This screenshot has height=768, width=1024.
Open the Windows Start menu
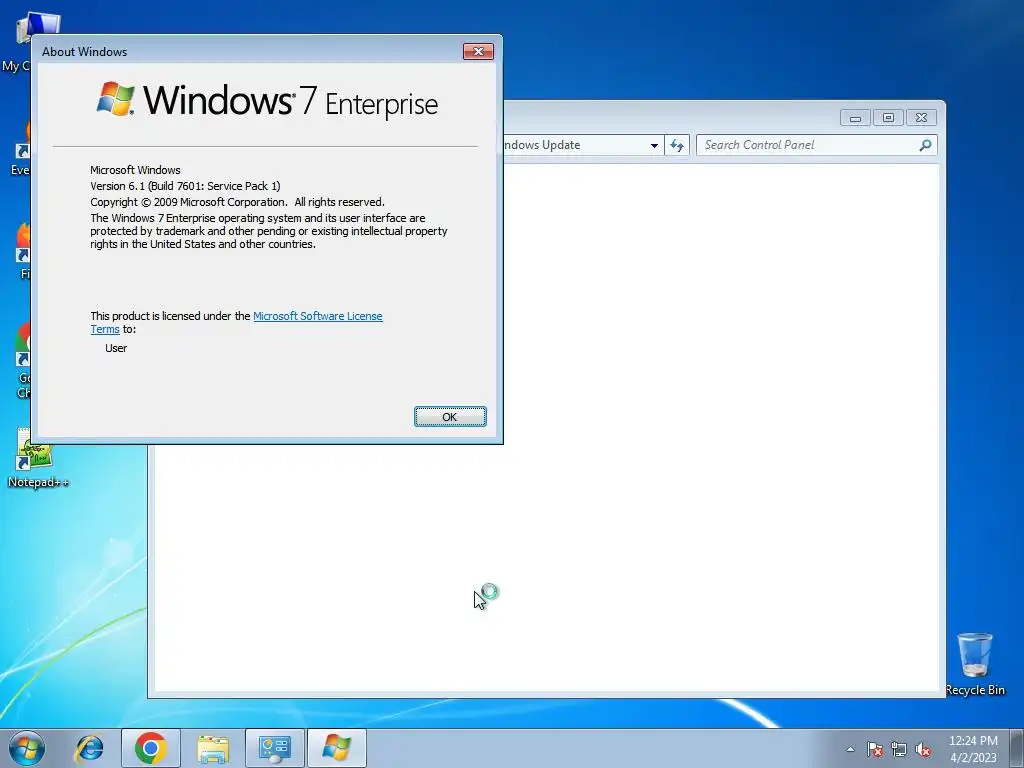pyautogui.click(x=27, y=748)
